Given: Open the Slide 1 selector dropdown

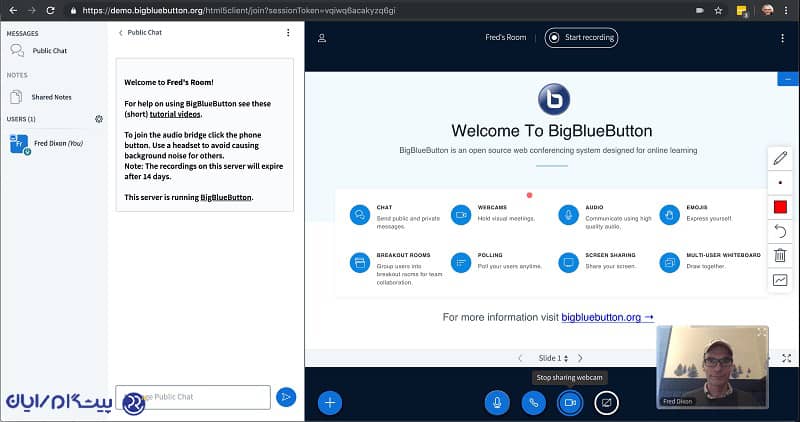Looking at the screenshot, I should (x=553, y=358).
